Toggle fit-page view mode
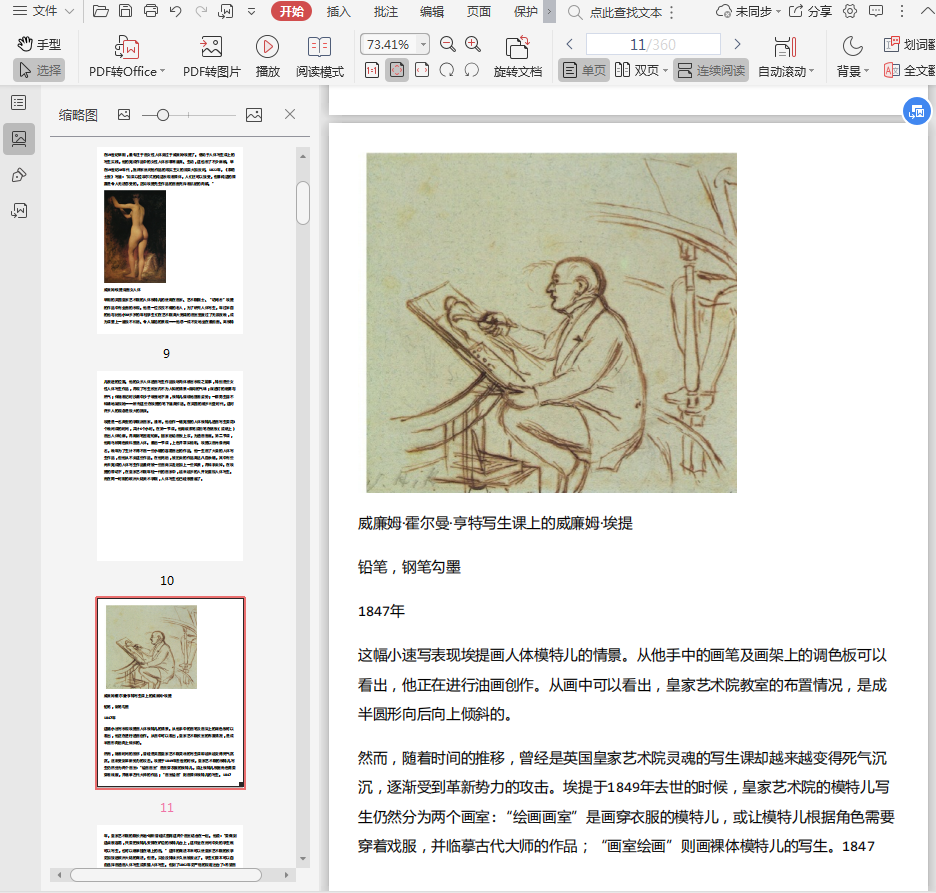Image resolution: width=936 pixels, height=893 pixels. point(397,70)
